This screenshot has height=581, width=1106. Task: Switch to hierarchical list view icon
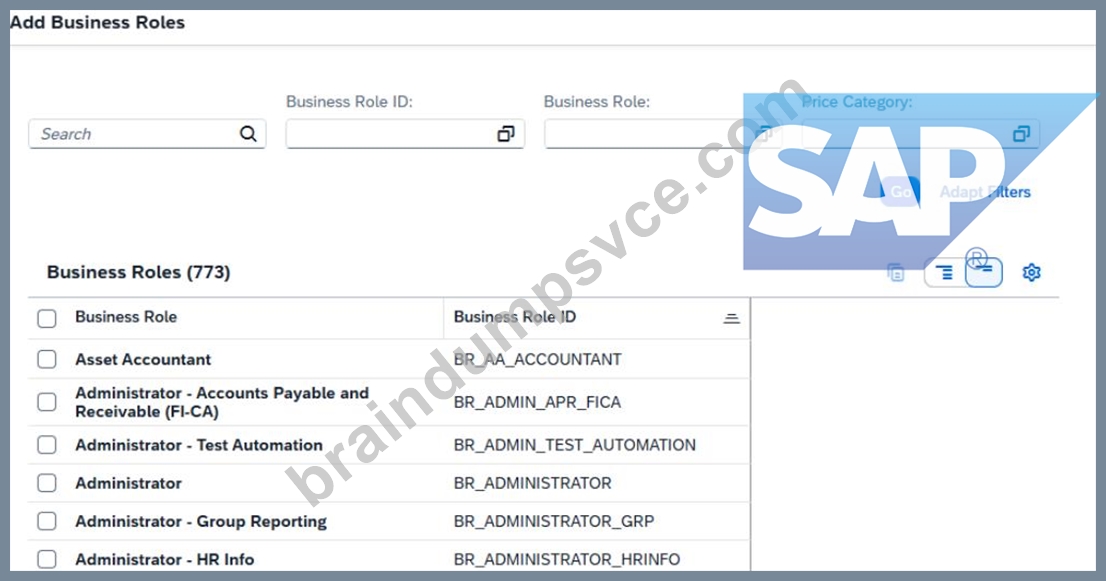[x=944, y=272]
